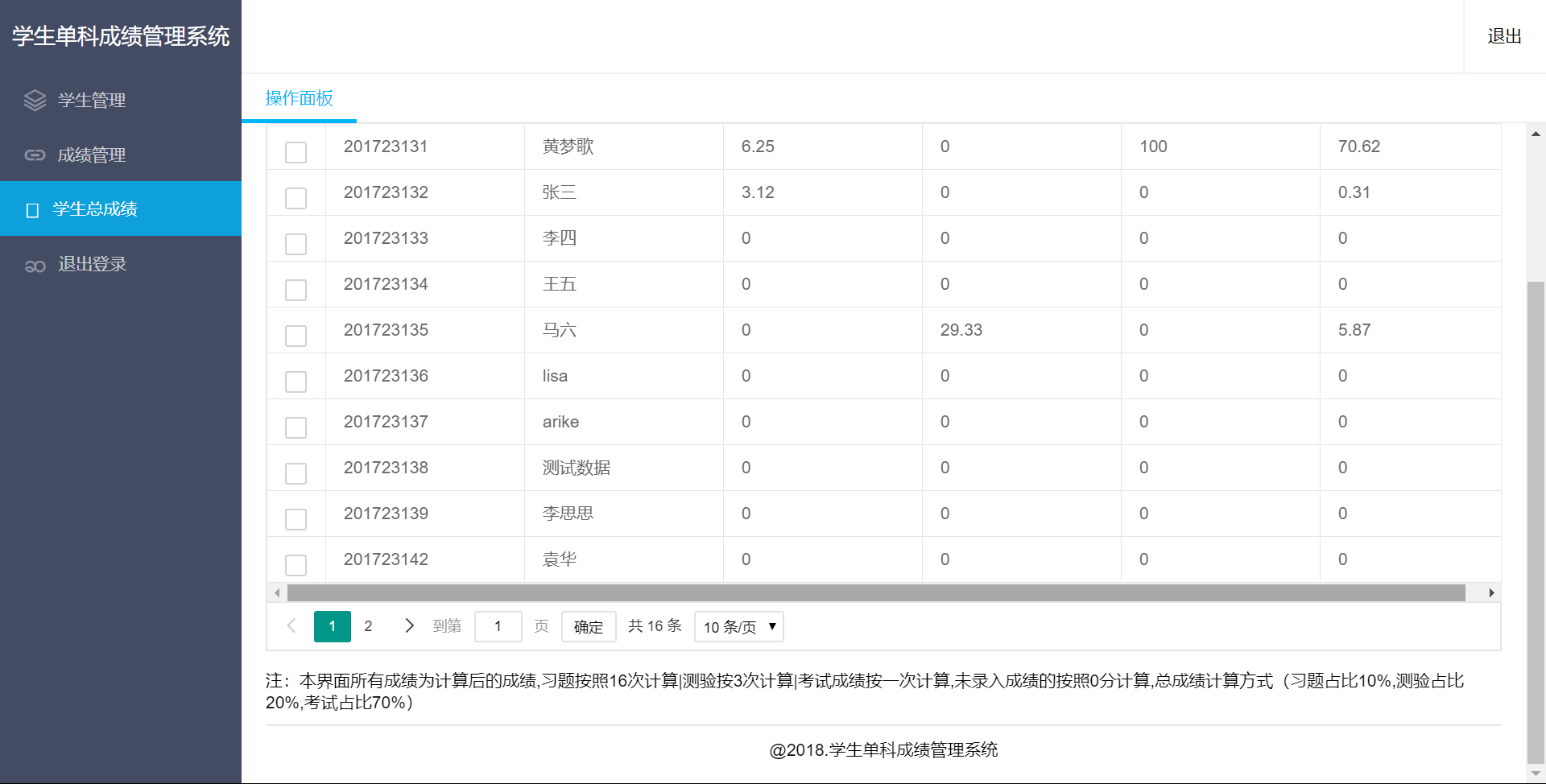Switch to the 操作面板 tab
Image resolution: width=1546 pixels, height=784 pixels.
point(299,98)
